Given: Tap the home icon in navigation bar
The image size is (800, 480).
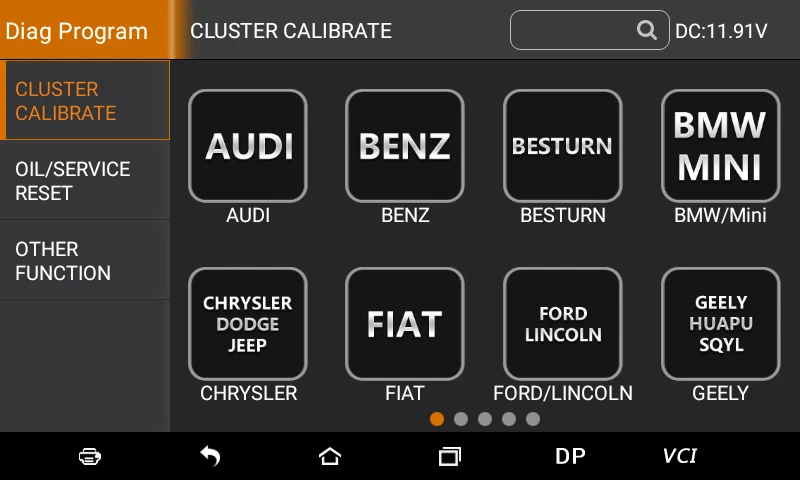Looking at the screenshot, I should coord(330,456).
